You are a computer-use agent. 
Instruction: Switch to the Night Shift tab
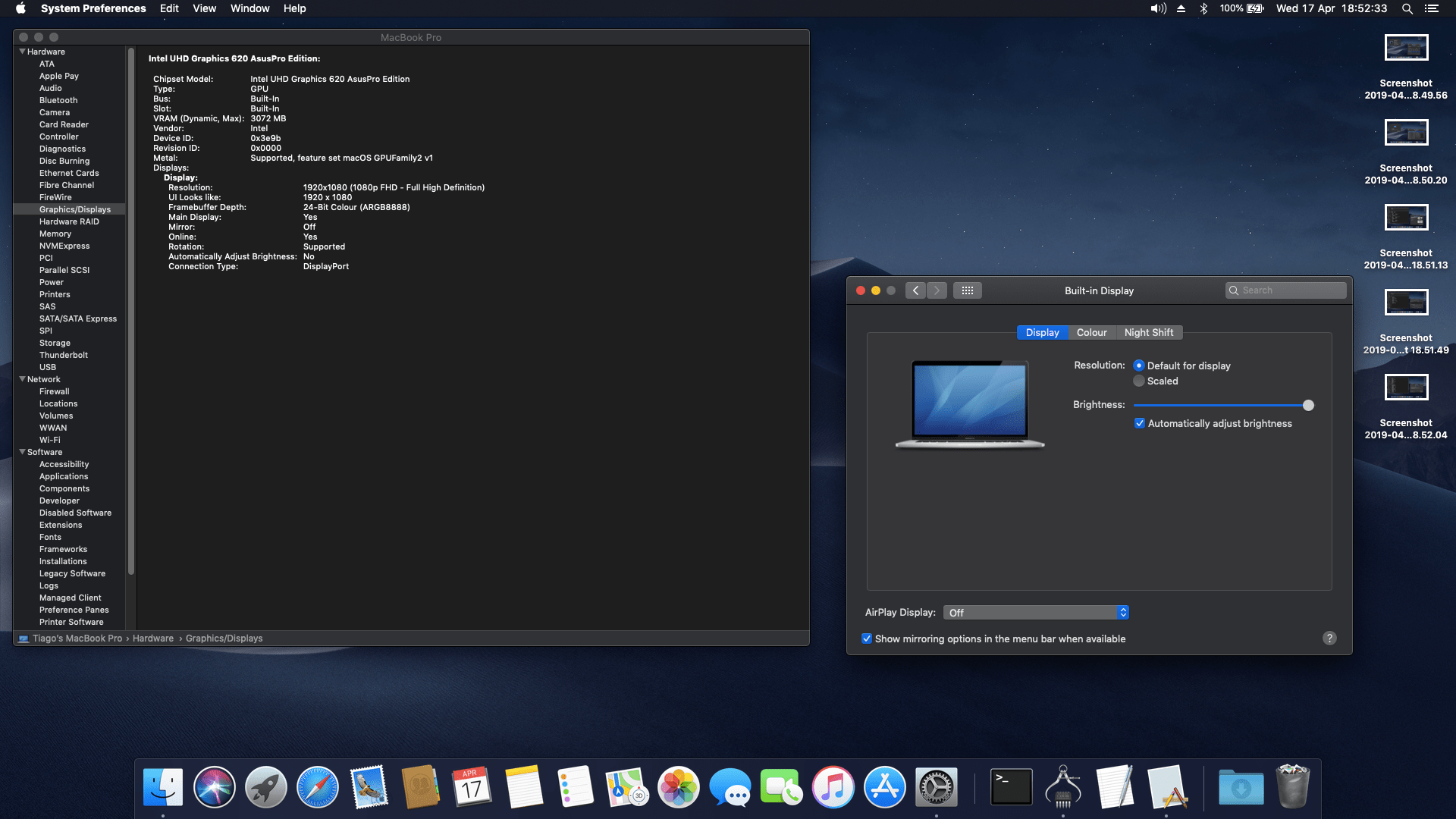[x=1148, y=333]
